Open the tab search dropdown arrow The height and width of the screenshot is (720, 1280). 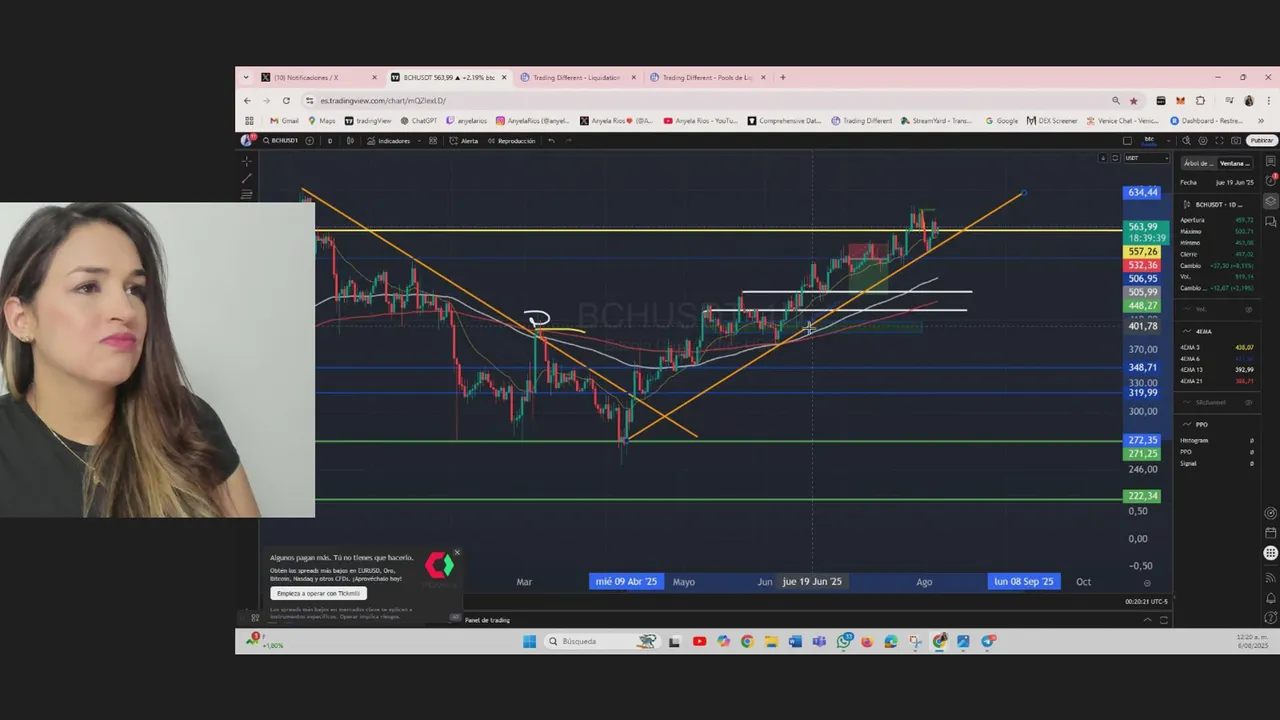pyautogui.click(x=246, y=77)
